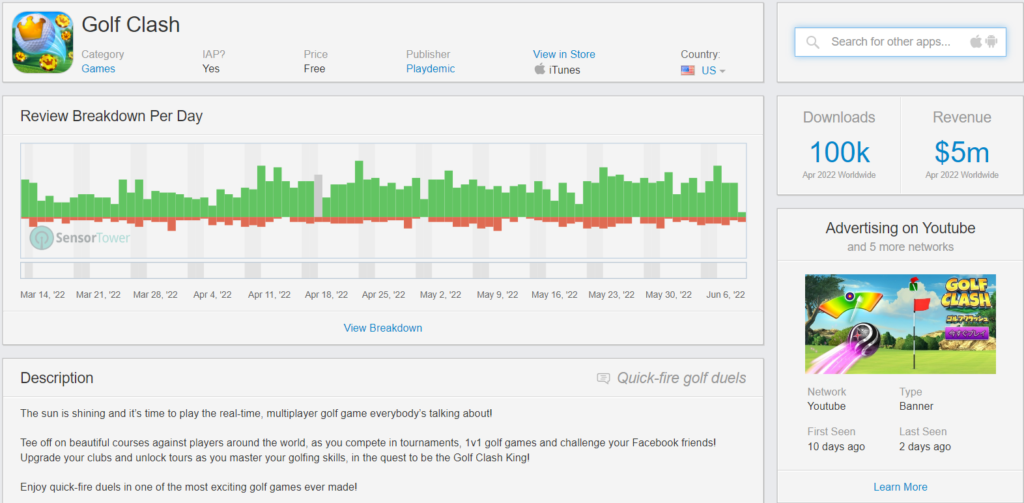Click the Downloads label

pos(839,118)
